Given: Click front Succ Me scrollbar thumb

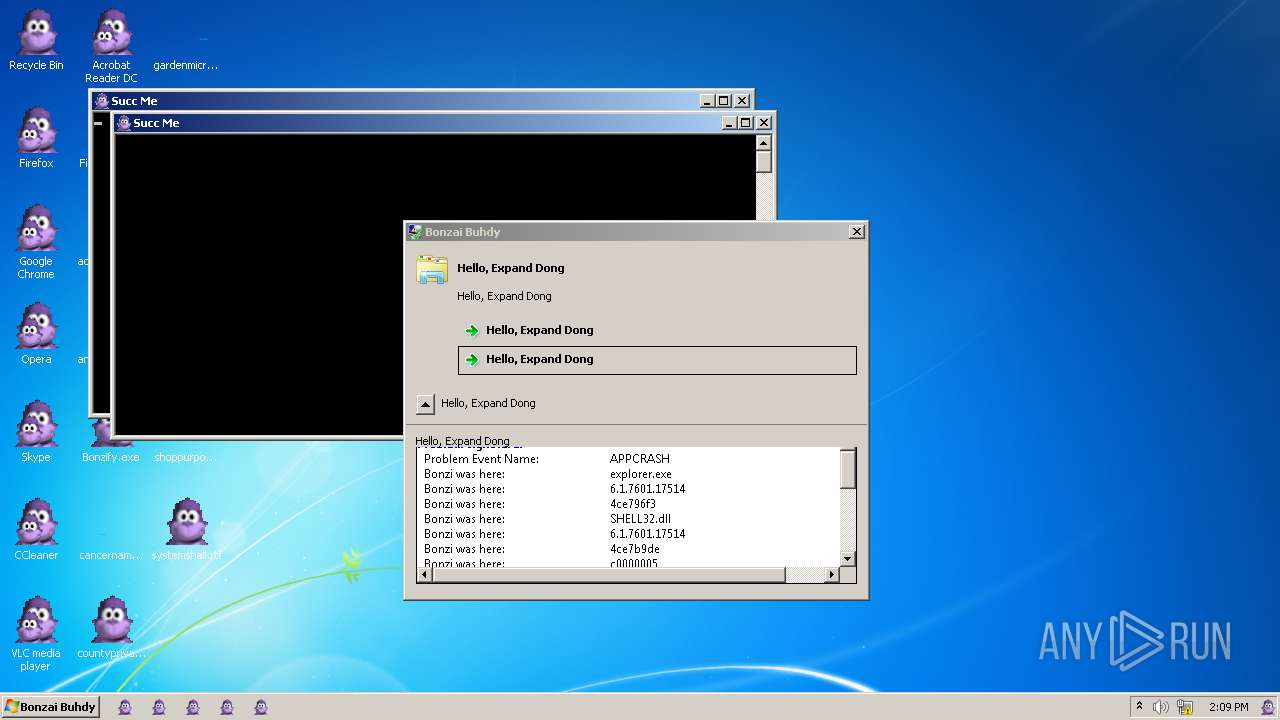Looking at the screenshot, I should (764, 162).
